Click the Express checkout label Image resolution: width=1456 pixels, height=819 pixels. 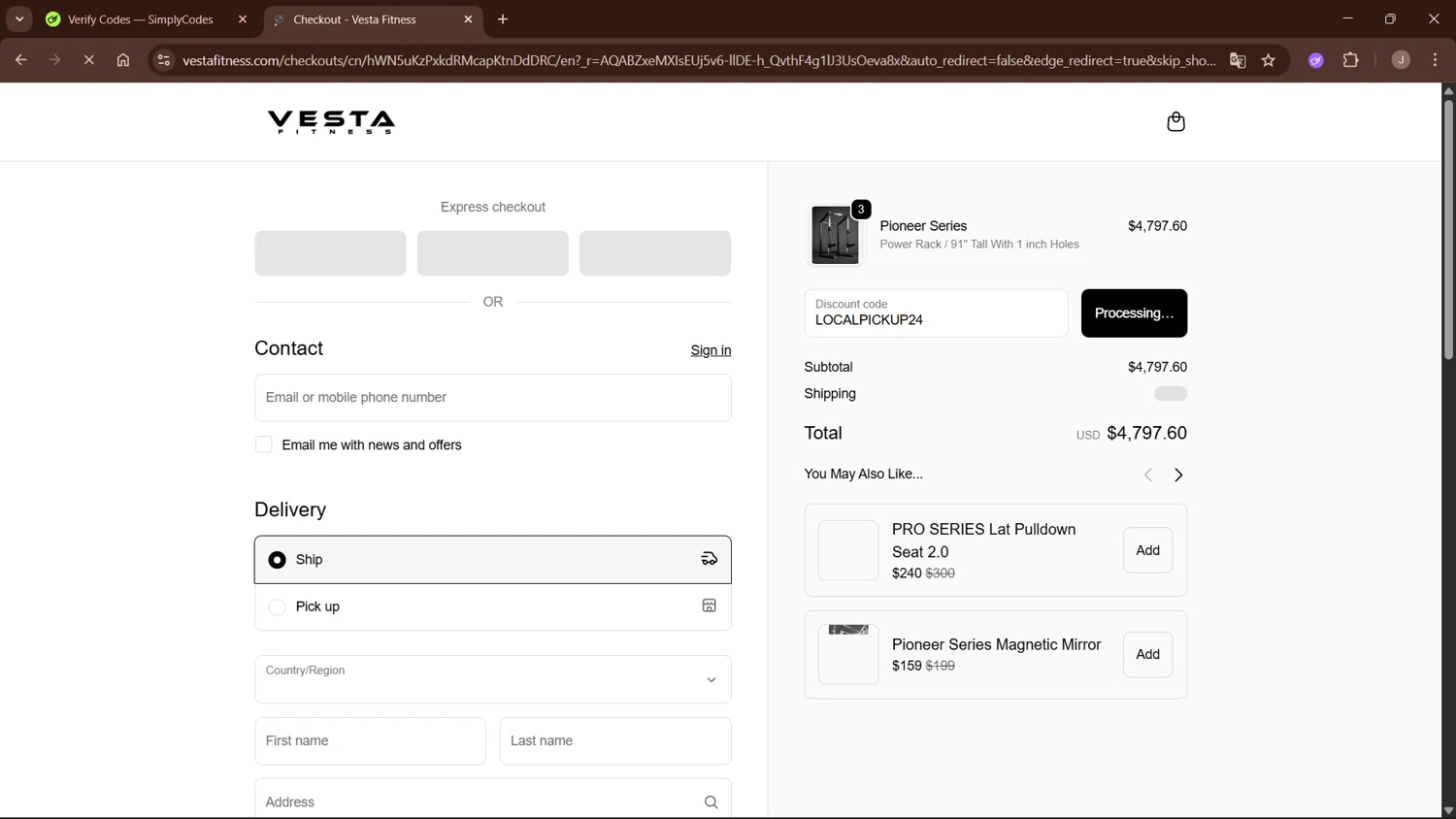coord(493,207)
